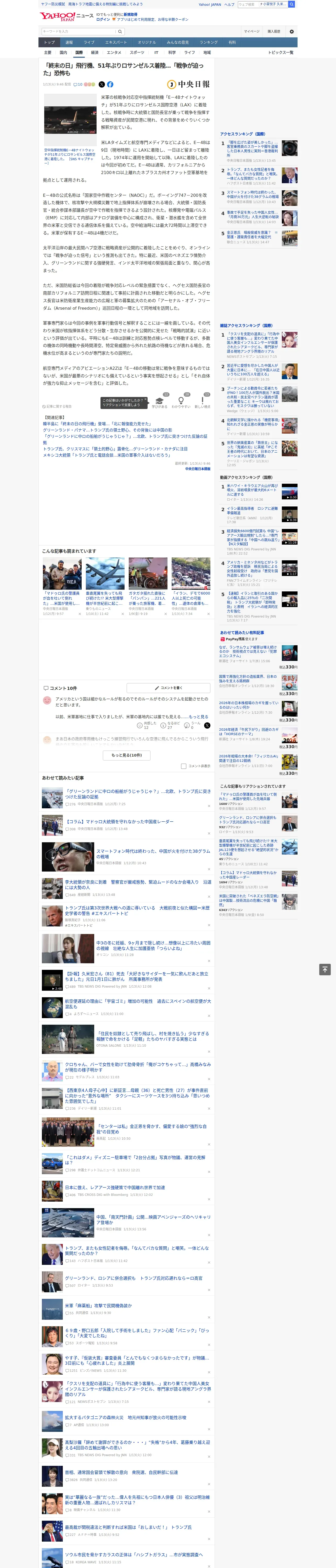The image size is (336, 1568).
Task: Open トピックス一覧 link
Action: click(281, 52)
